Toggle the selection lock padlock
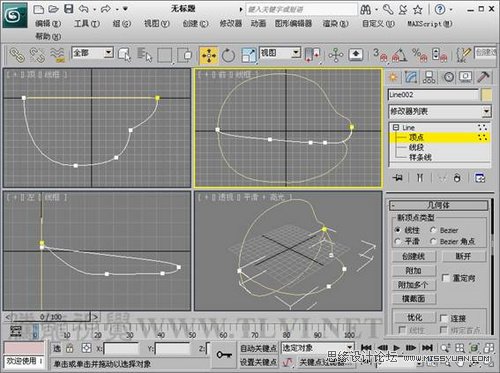 pyautogui.click(x=69, y=348)
